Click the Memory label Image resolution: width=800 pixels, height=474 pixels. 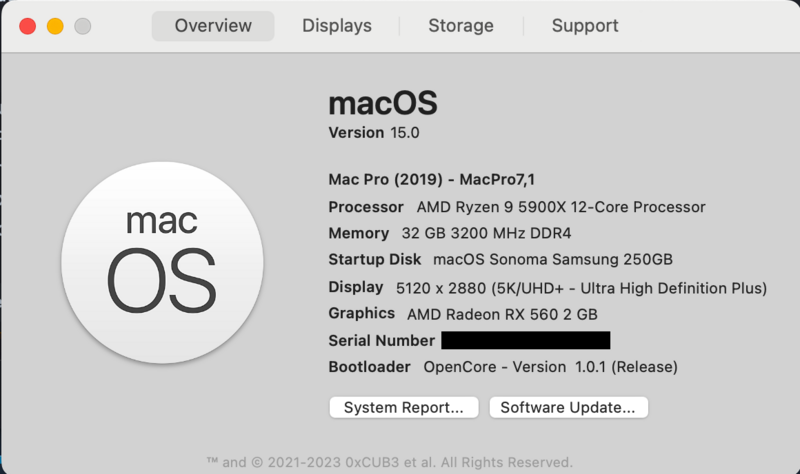tap(359, 233)
